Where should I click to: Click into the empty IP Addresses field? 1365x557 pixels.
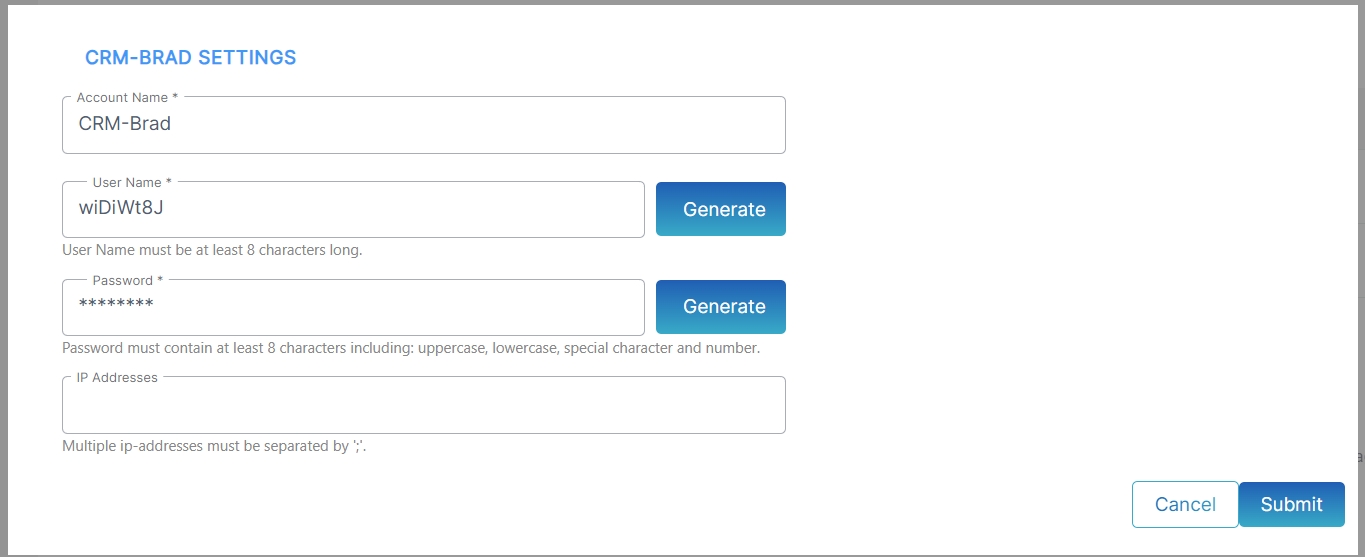(423, 405)
